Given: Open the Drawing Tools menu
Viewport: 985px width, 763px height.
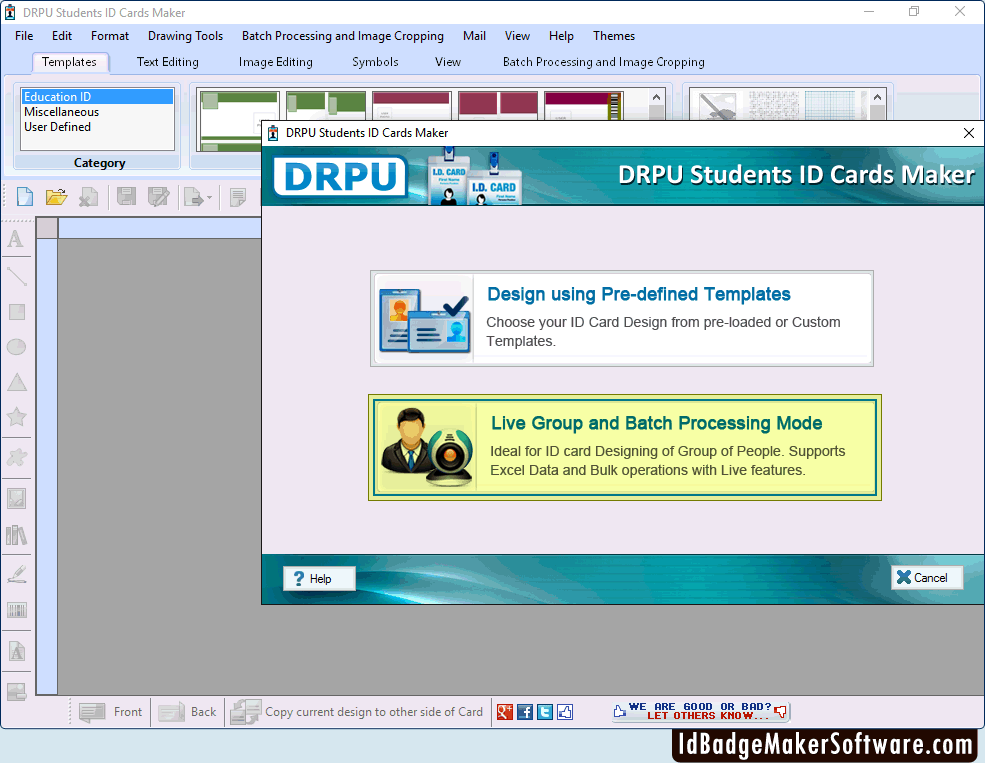Looking at the screenshot, I should tap(185, 36).
